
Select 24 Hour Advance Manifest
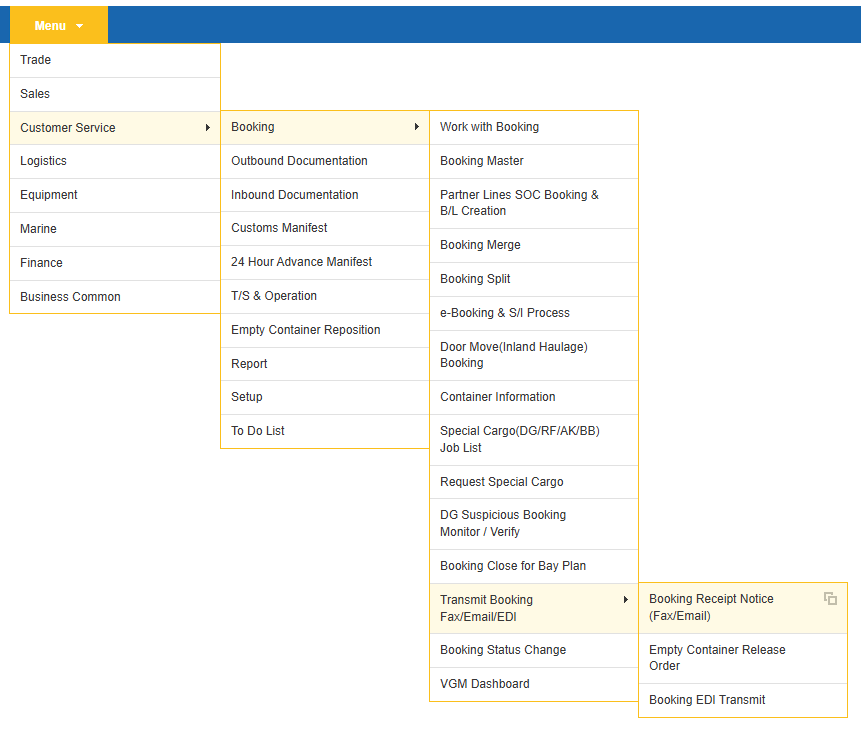(x=325, y=262)
